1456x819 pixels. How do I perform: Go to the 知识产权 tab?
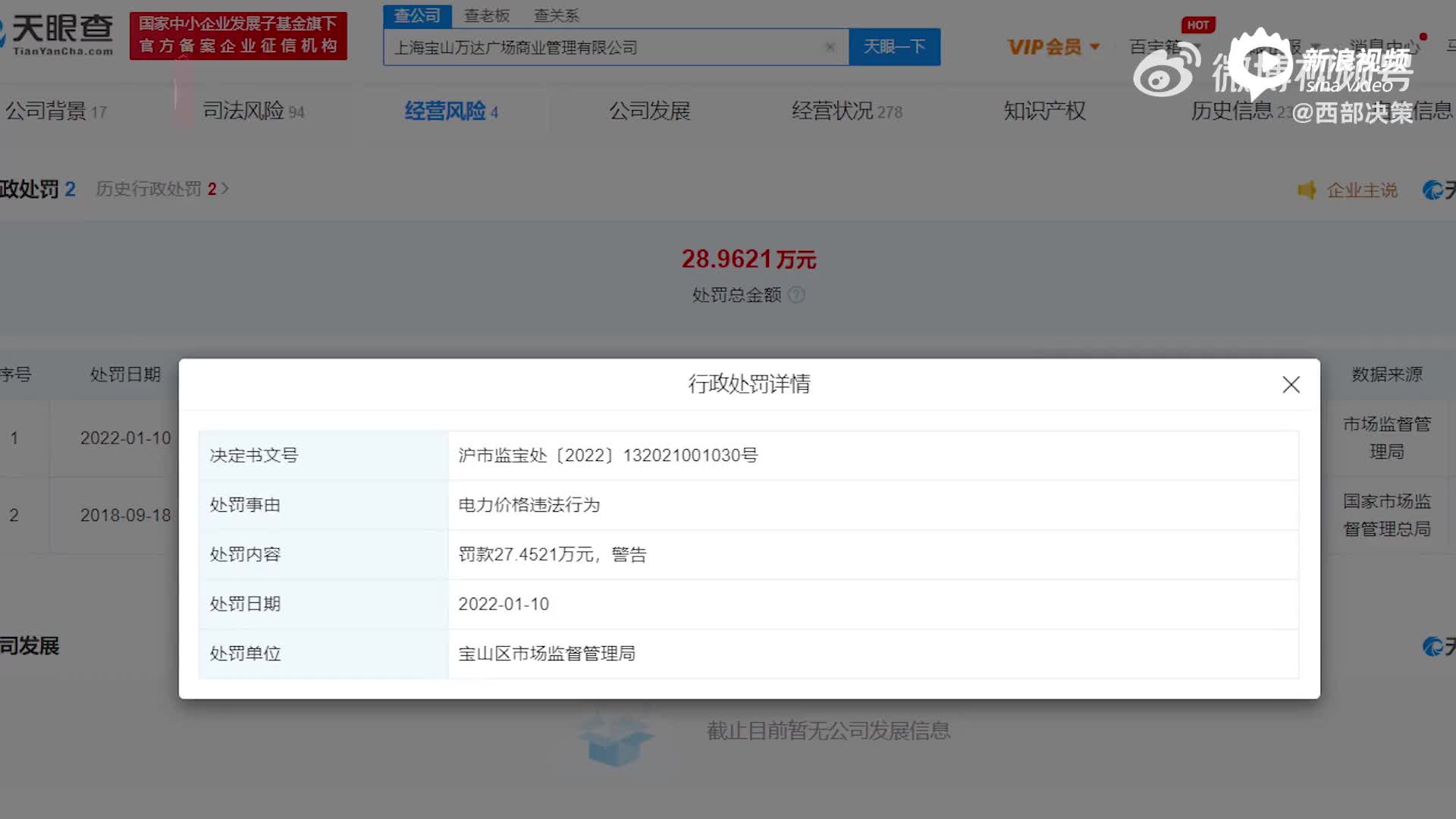click(x=1044, y=111)
